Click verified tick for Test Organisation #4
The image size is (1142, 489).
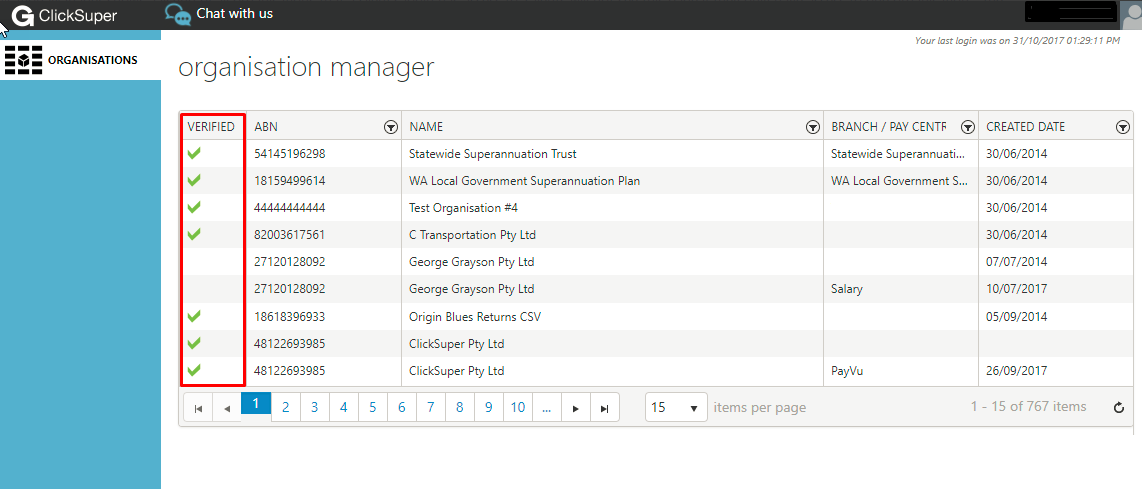(194, 208)
